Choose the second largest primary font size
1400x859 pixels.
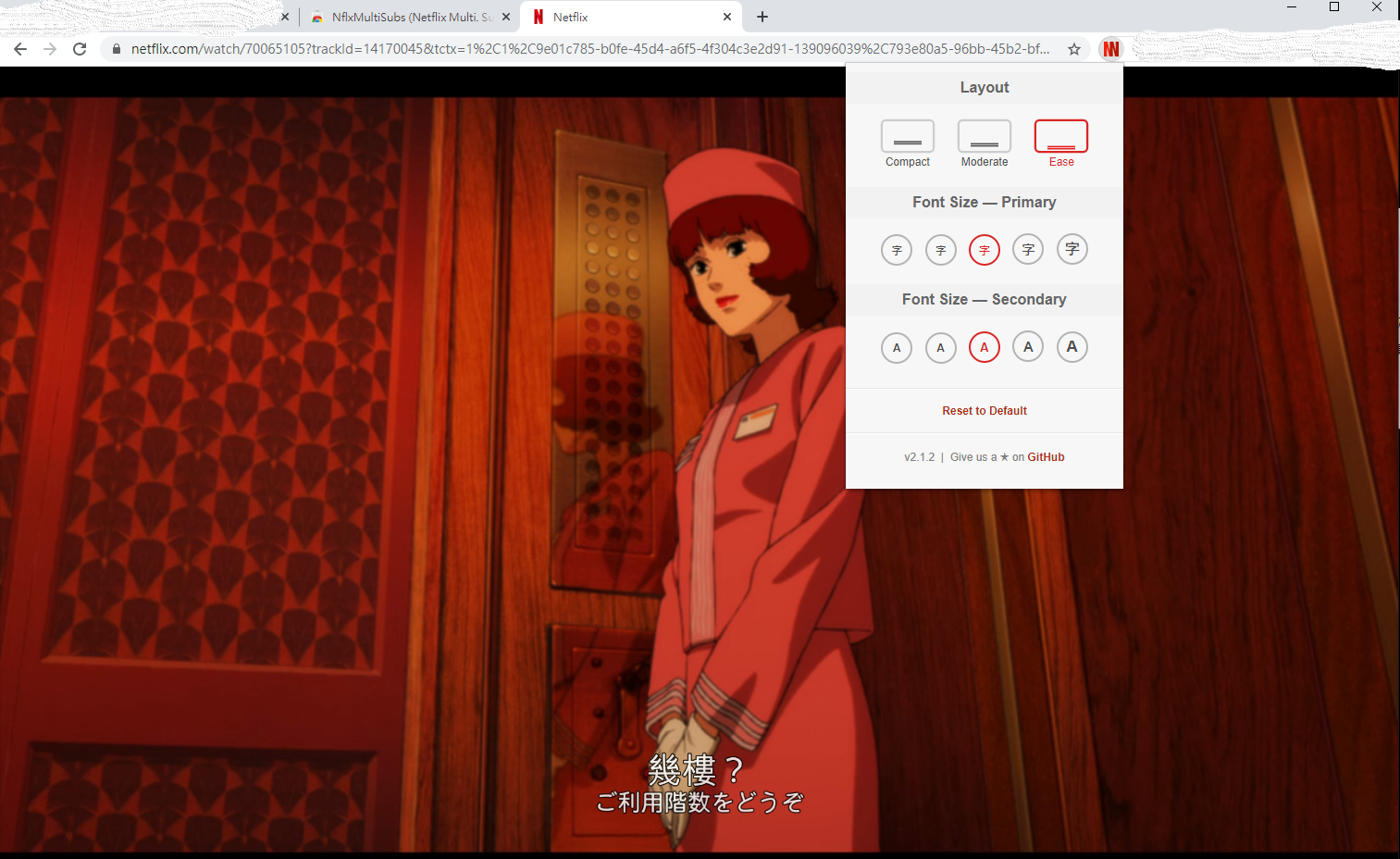(1028, 250)
